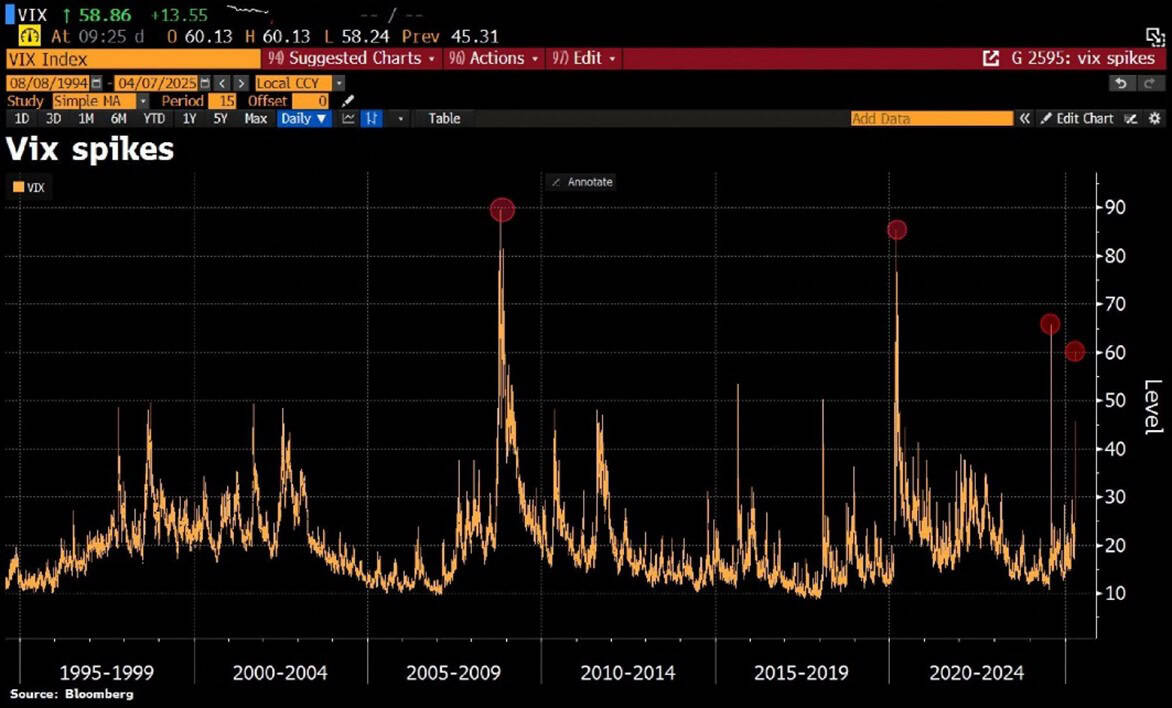Open the Actions menu
Screen dimensions: 1172x708
[495, 59]
